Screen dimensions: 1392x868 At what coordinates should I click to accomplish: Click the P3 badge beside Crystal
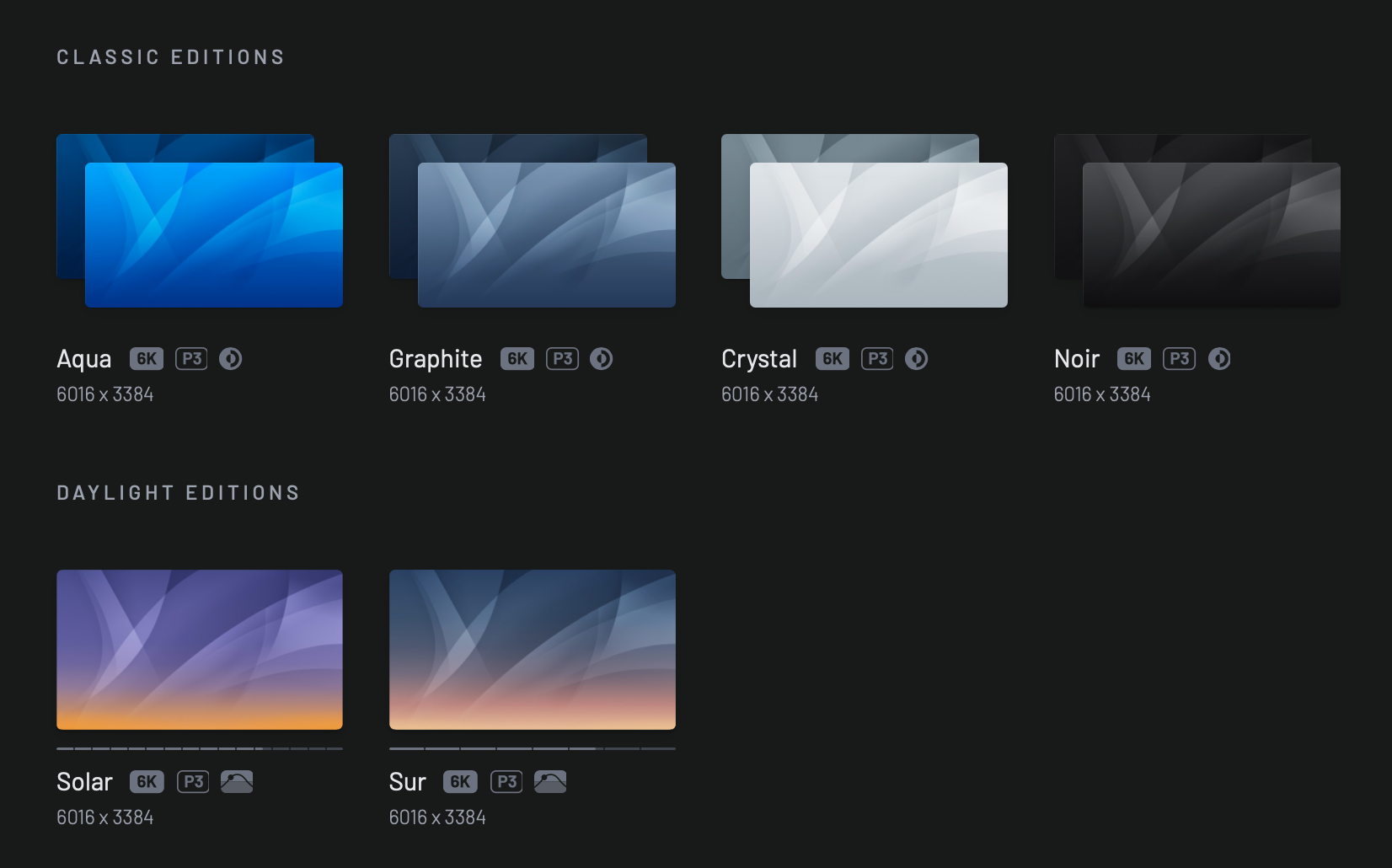877,358
